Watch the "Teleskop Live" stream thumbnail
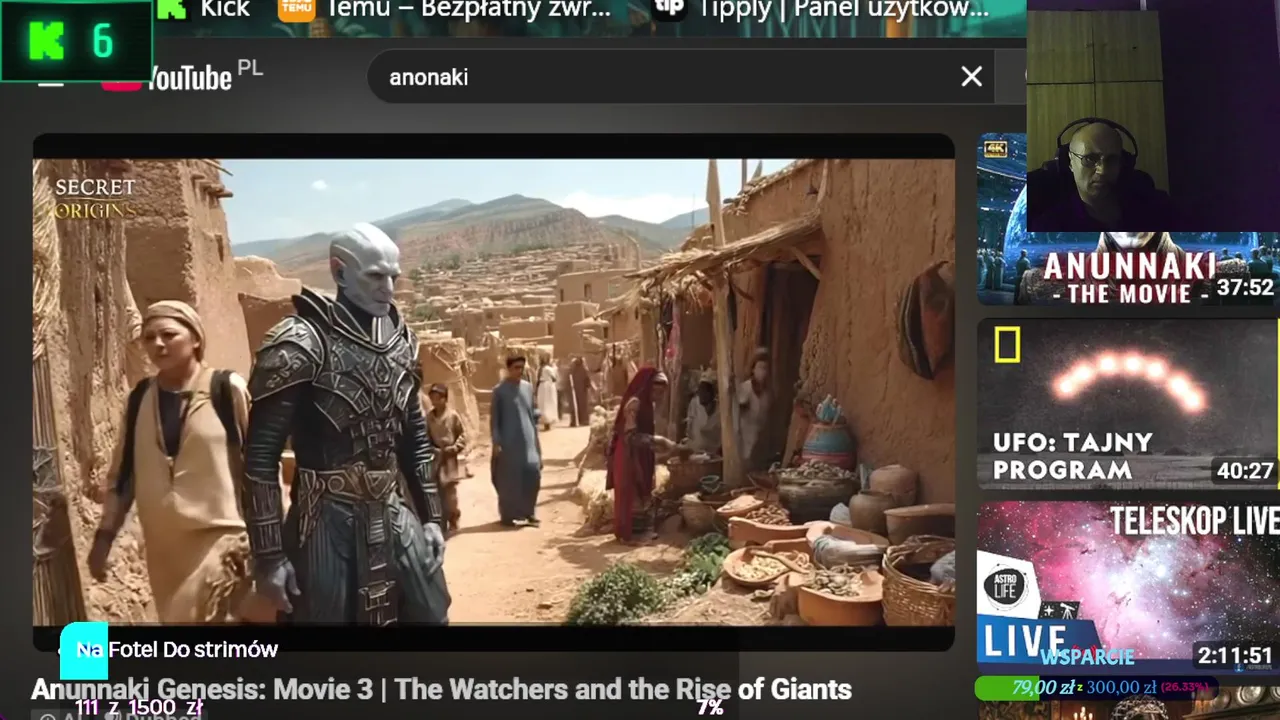The image size is (1280, 720). click(1127, 586)
